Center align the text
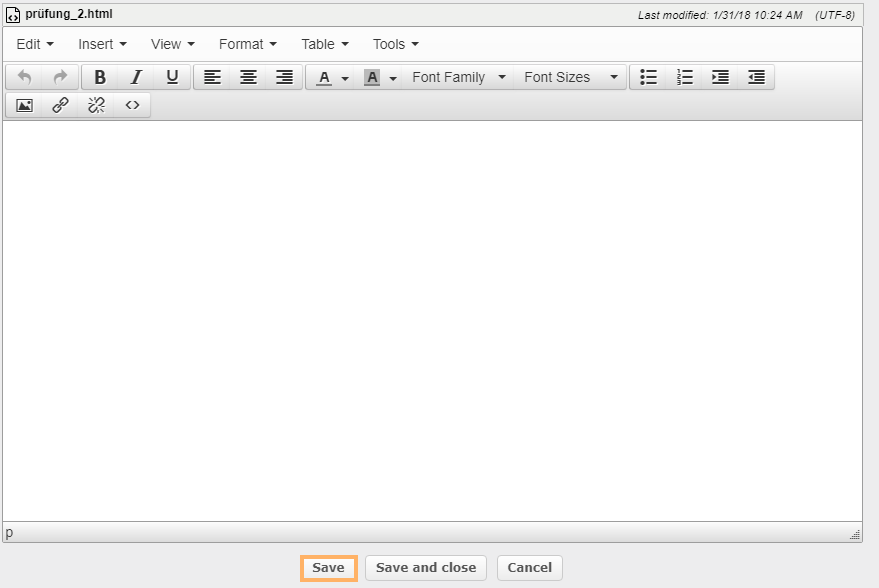The image size is (879, 588). (x=248, y=77)
